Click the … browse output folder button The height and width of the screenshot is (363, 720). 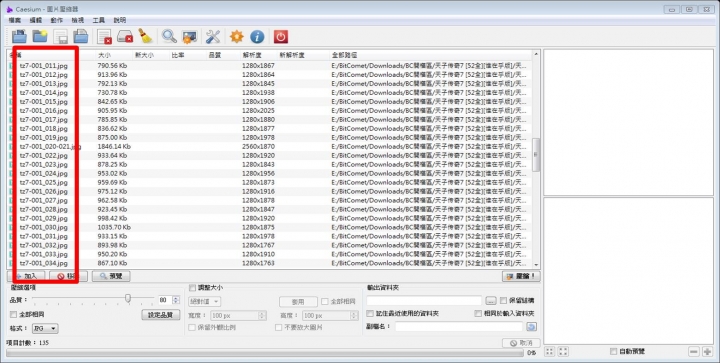click(x=491, y=301)
